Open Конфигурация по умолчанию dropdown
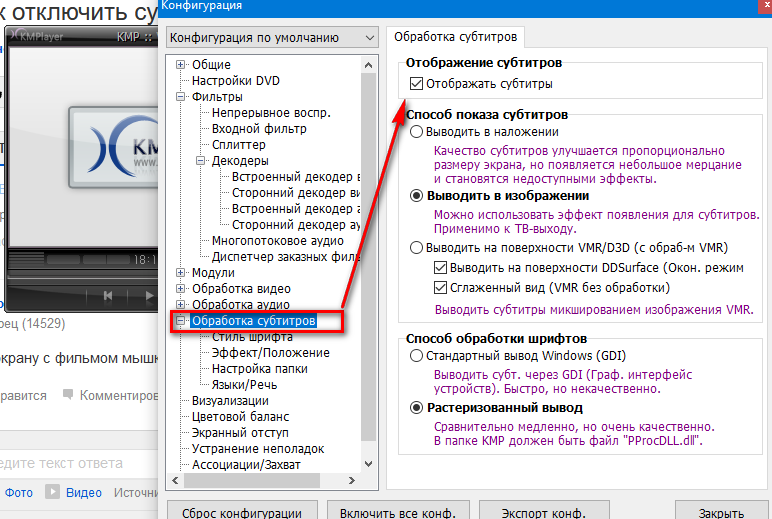Viewport: 772px width, 519px height. [272, 37]
